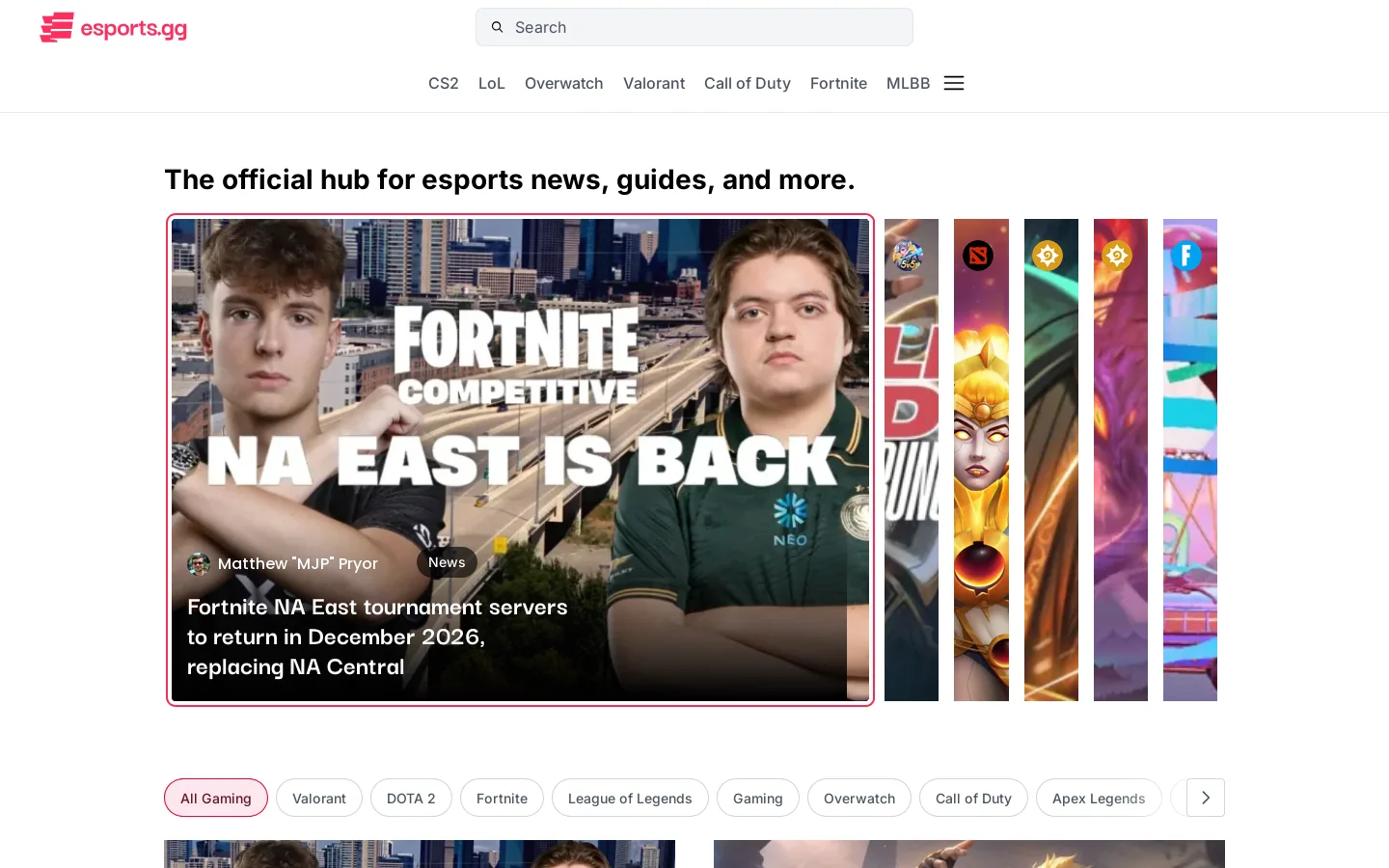Open the golden-haired Dota hero card
Screen dimensions: 1389x868
(981, 460)
